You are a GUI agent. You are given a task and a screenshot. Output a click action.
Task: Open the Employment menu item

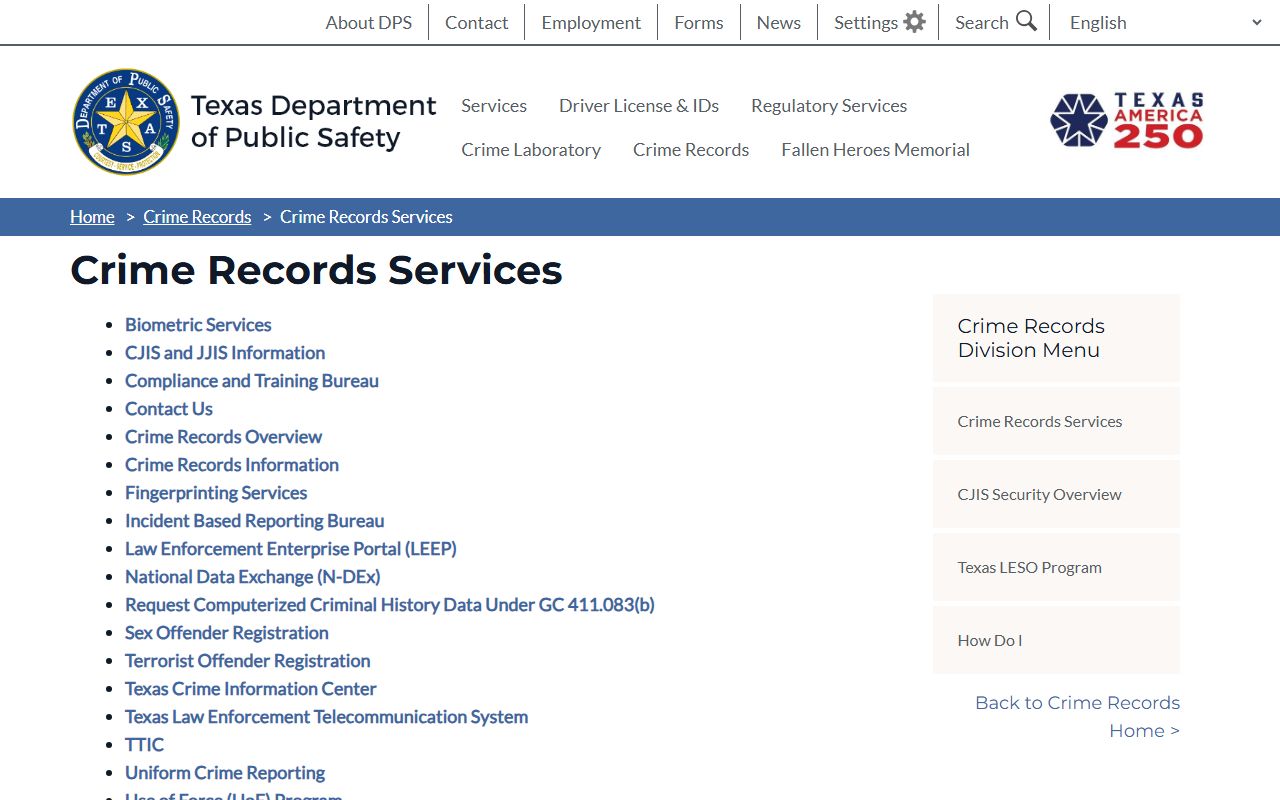tap(591, 22)
